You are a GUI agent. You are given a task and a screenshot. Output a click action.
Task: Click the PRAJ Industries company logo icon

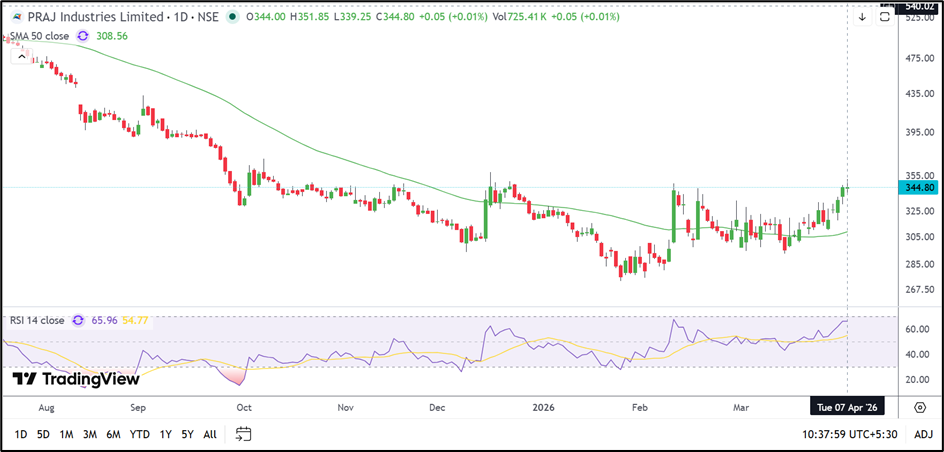coord(15,17)
